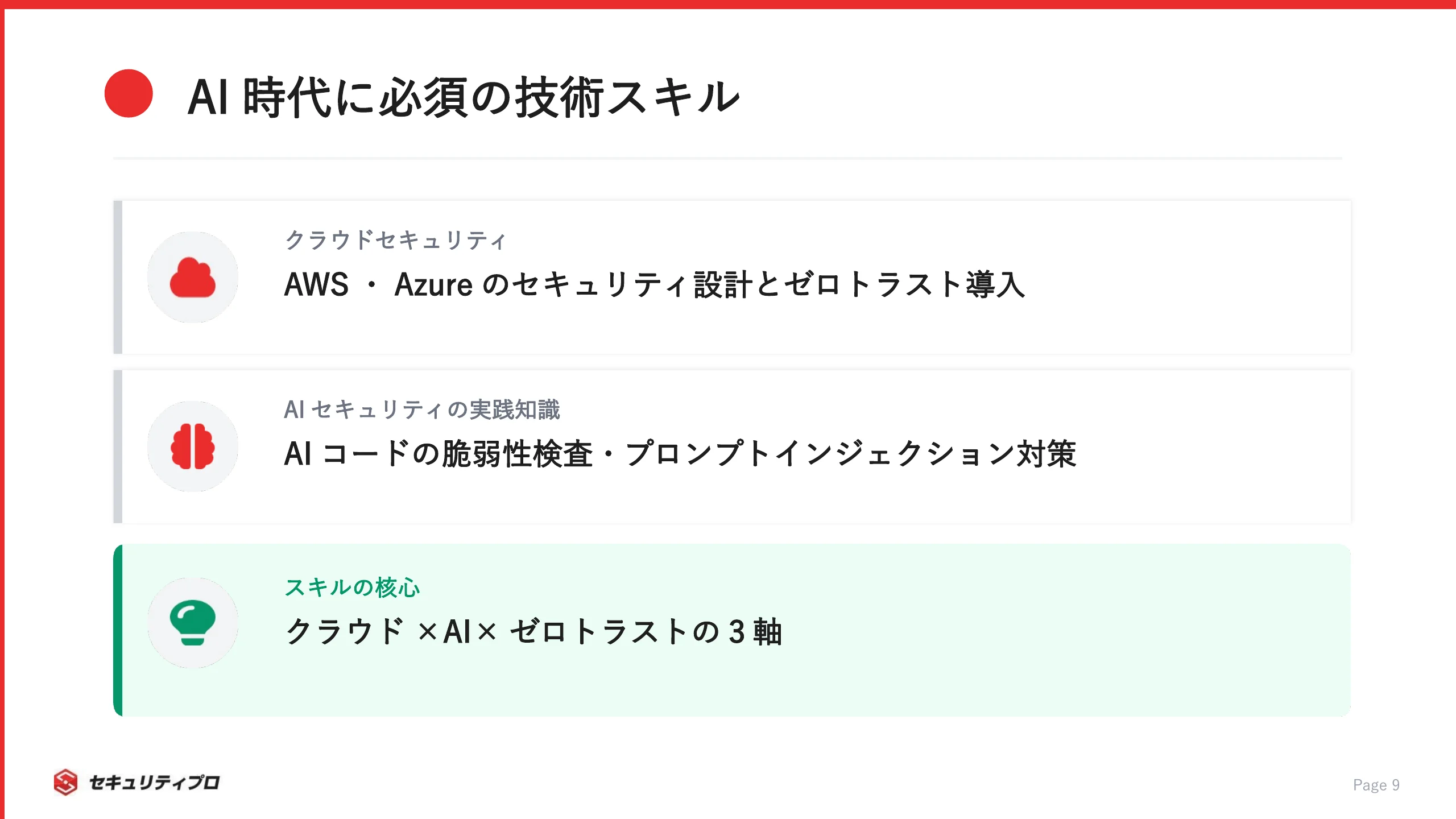Click the red top border strip
The height and width of the screenshot is (819, 1456).
click(x=728, y=4)
